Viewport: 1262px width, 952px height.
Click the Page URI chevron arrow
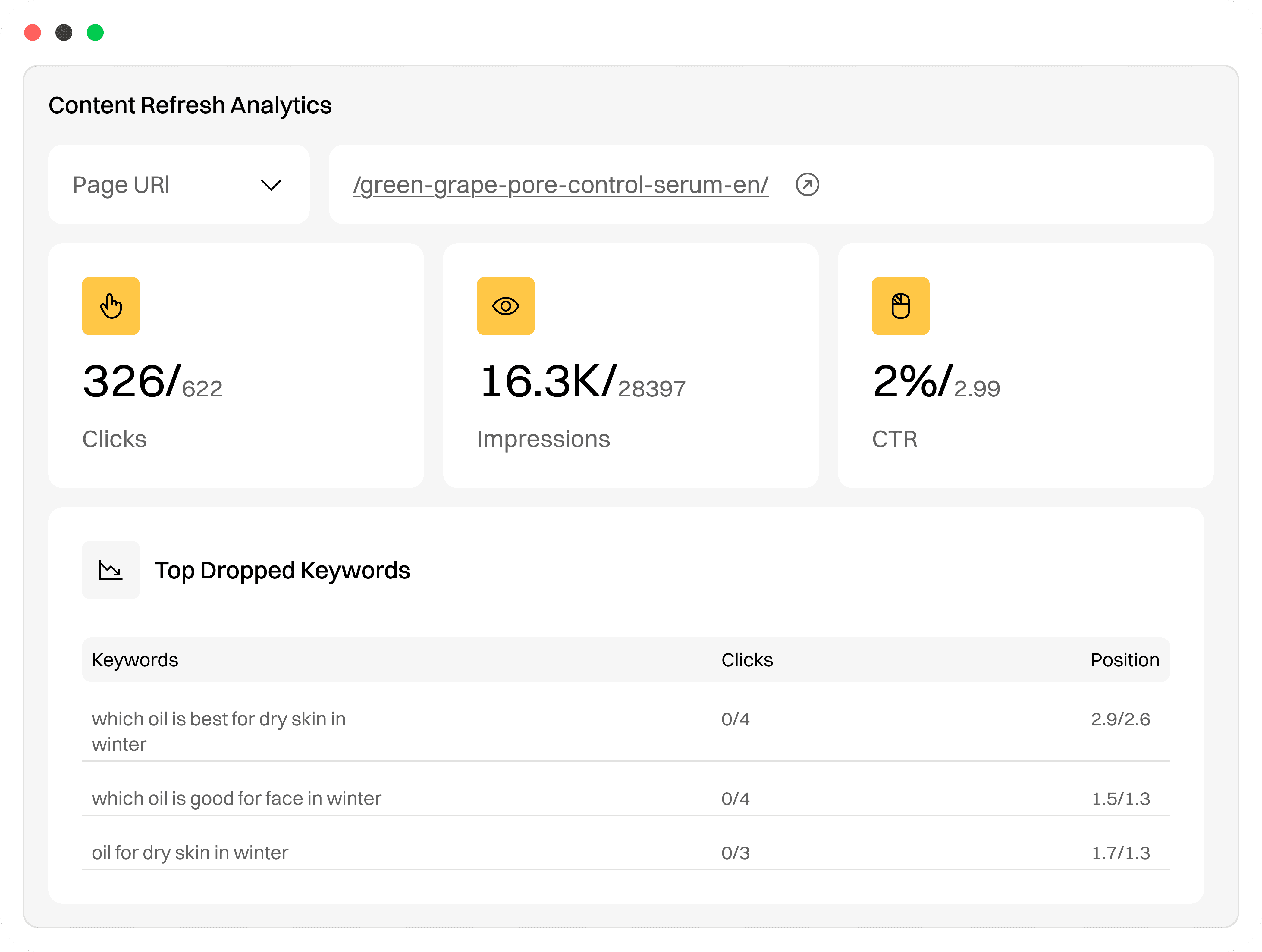(271, 185)
